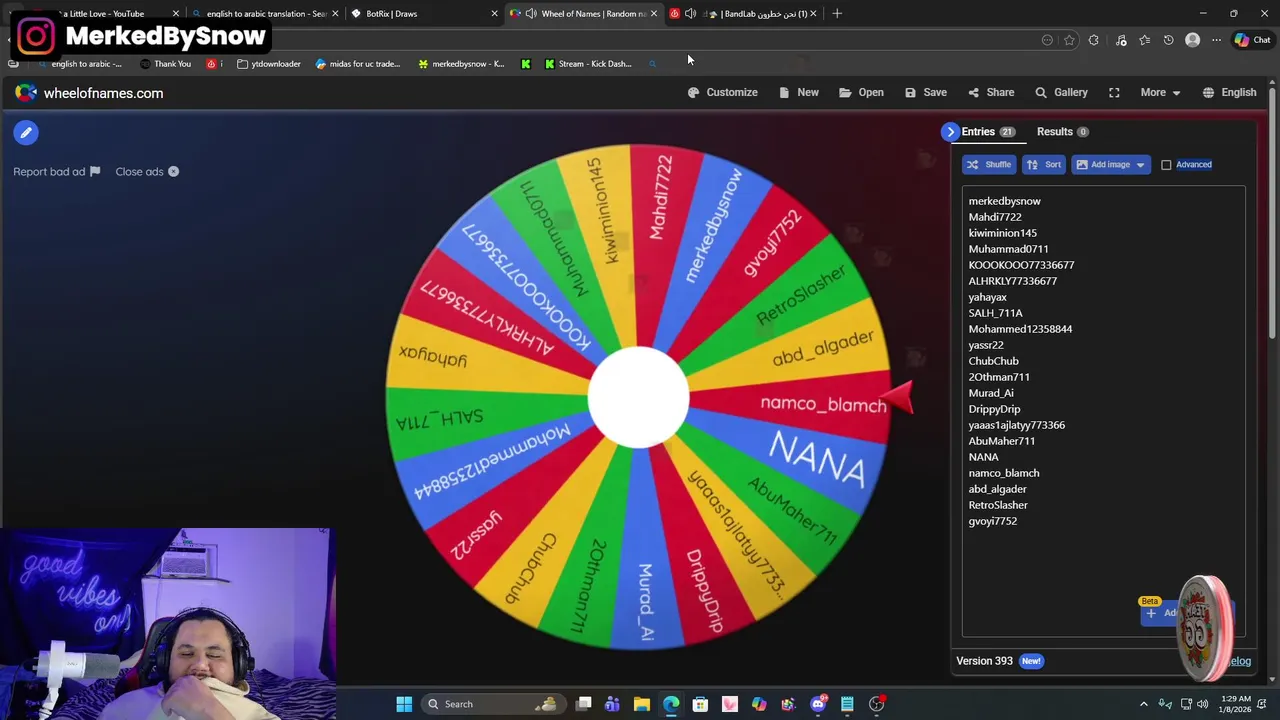Viewport: 1280px width, 720px height.
Task: Select entry '2Othman711' in the list
Action: click(998, 377)
